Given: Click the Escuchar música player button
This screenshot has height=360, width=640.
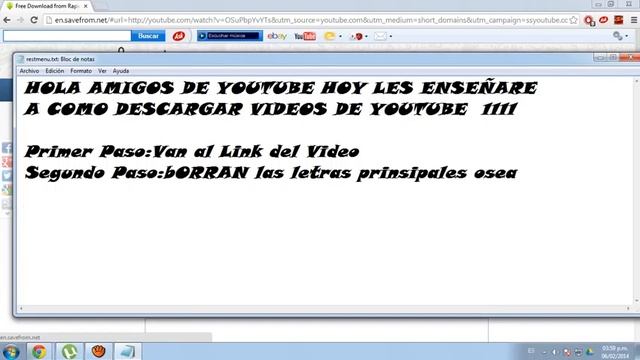Looking at the screenshot, I should pyautogui.click(x=229, y=36).
